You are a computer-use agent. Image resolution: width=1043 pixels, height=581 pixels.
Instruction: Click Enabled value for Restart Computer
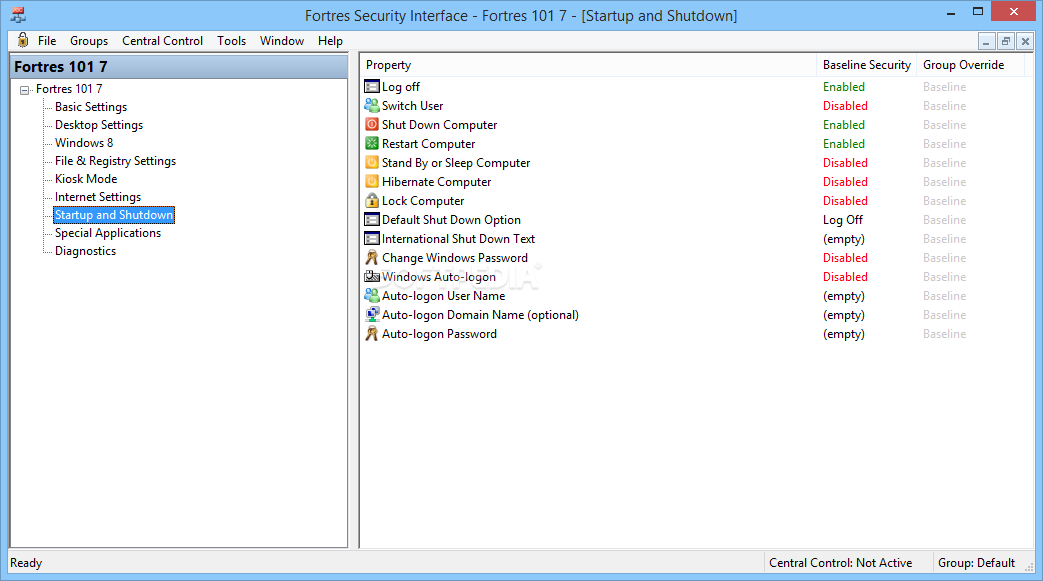(x=843, y=143)
